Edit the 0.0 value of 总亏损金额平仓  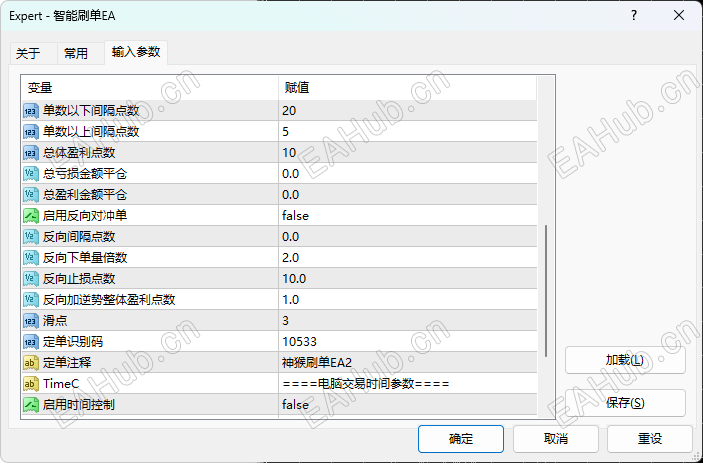(x=408, y=174)
